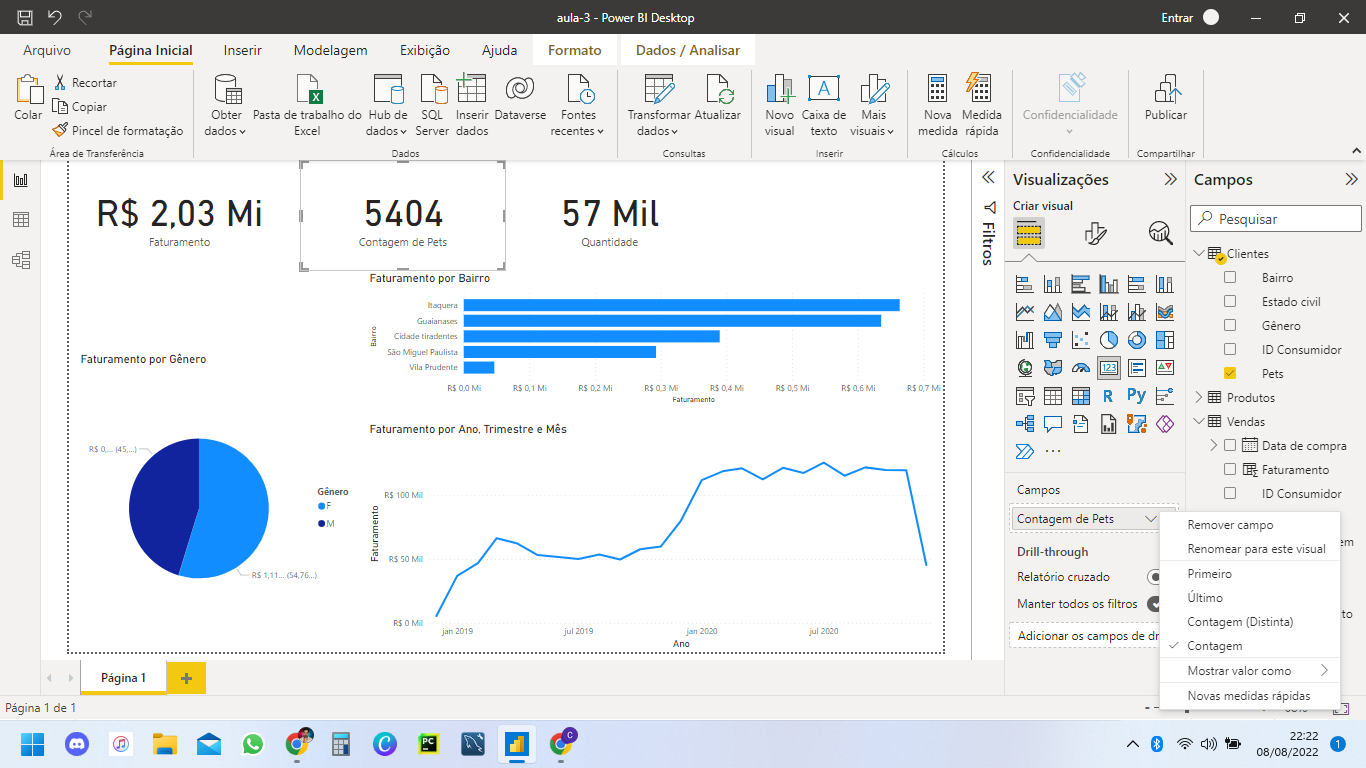Image resolution: width=1366 pixels, height=768 pixels.
Task: Click the Caixa de texto button
Action: 824,105
